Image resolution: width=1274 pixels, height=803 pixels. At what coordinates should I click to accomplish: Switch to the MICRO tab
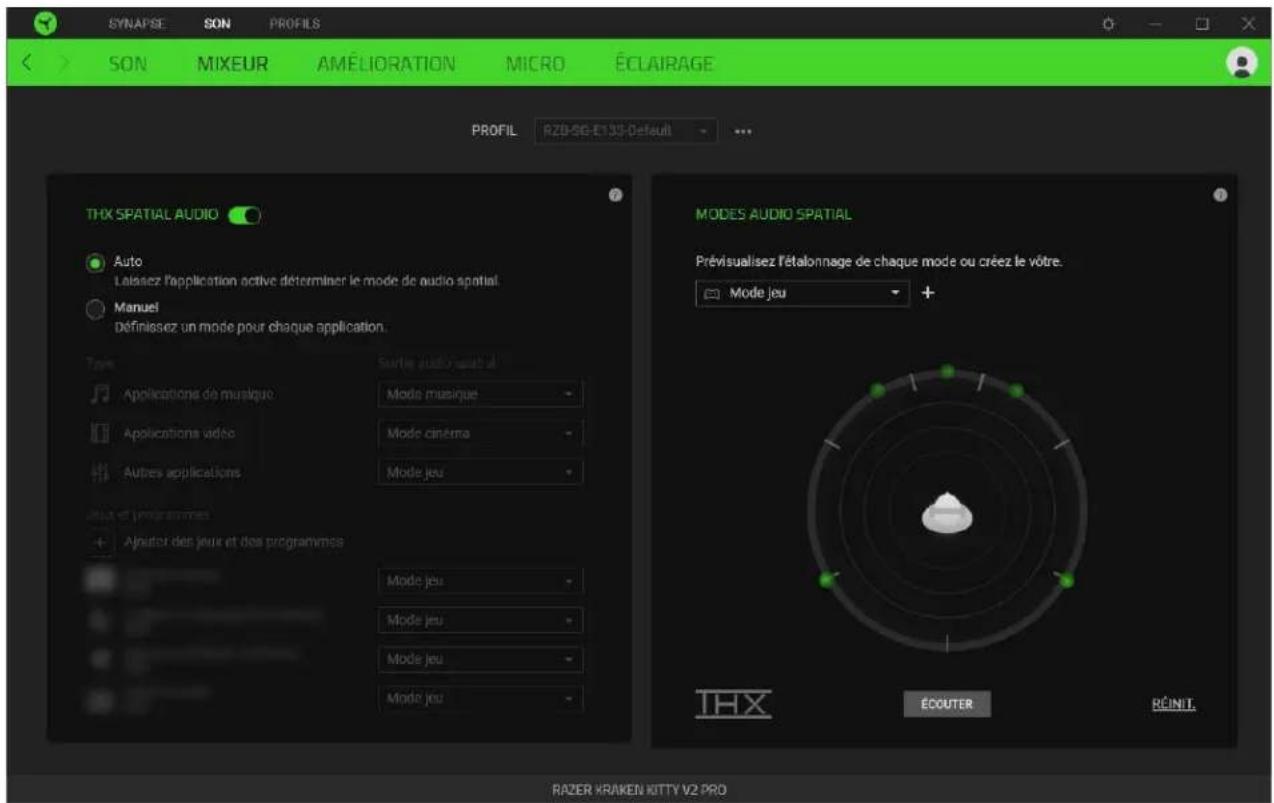pos(537,64)
